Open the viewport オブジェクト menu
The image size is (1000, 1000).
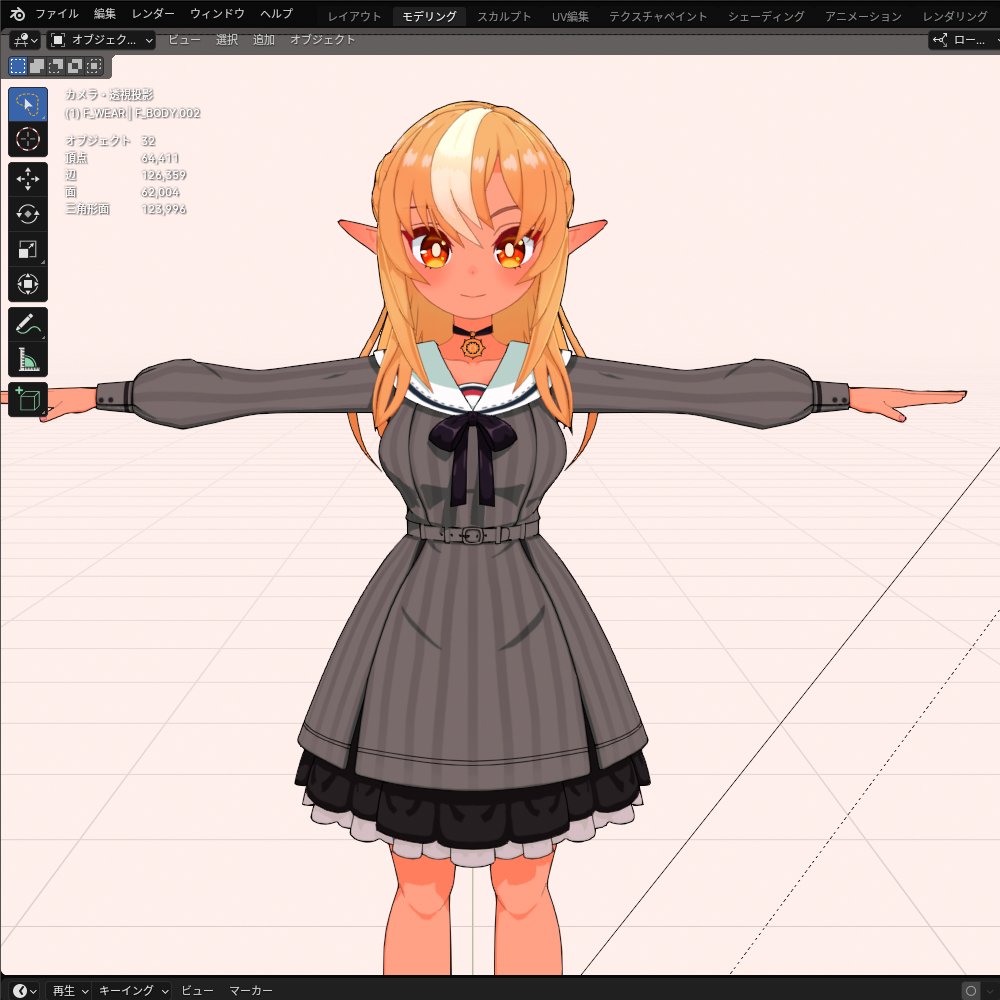(322, 40)
